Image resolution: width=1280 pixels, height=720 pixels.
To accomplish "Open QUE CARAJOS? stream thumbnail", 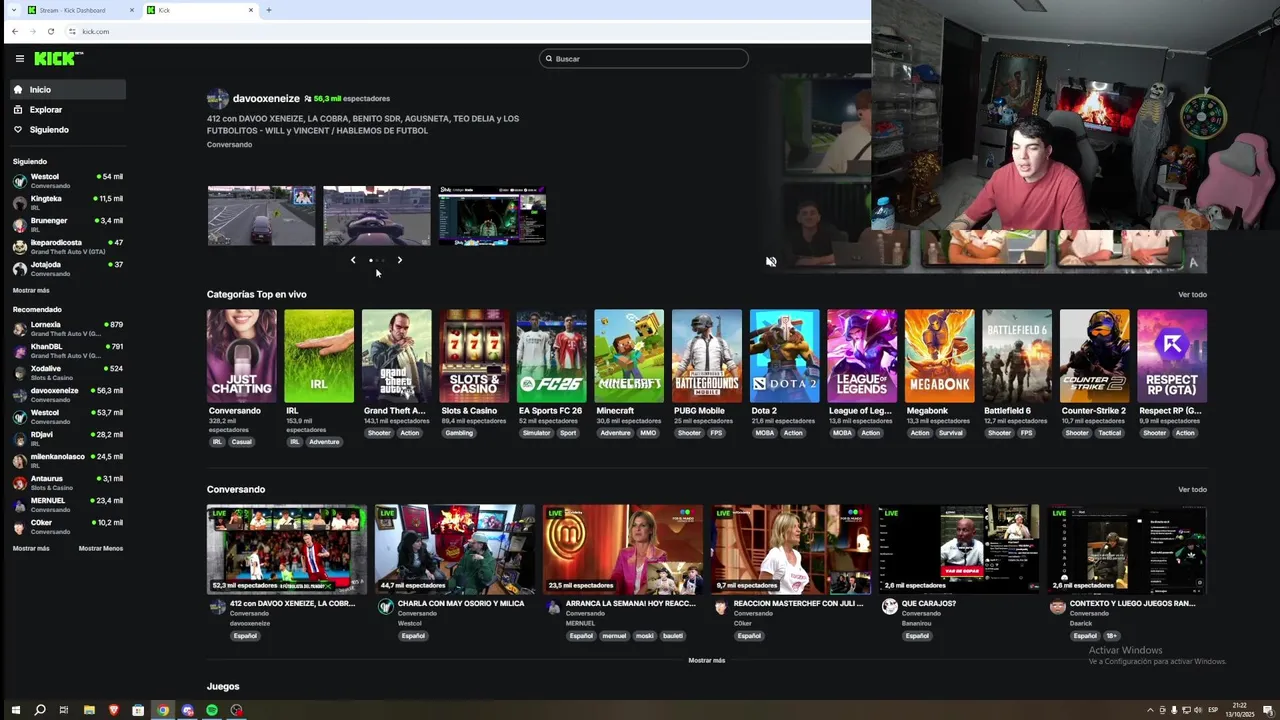I will pos(959,549).
